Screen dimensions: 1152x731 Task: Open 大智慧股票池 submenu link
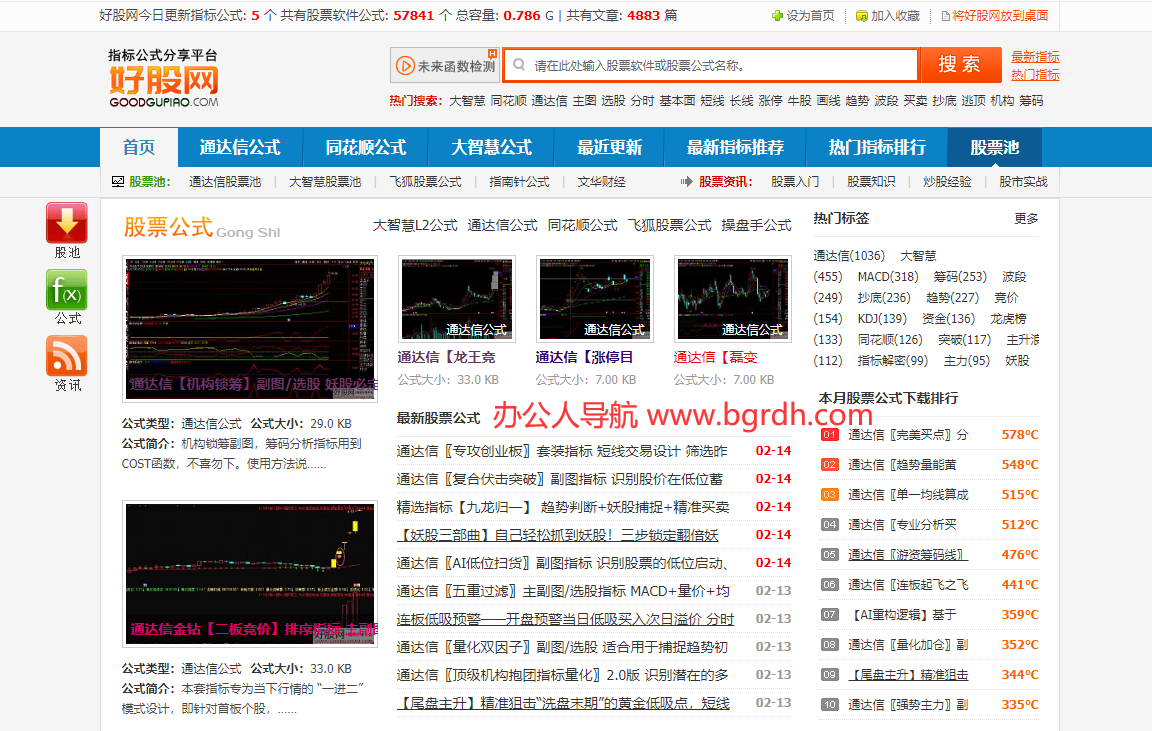325,181
